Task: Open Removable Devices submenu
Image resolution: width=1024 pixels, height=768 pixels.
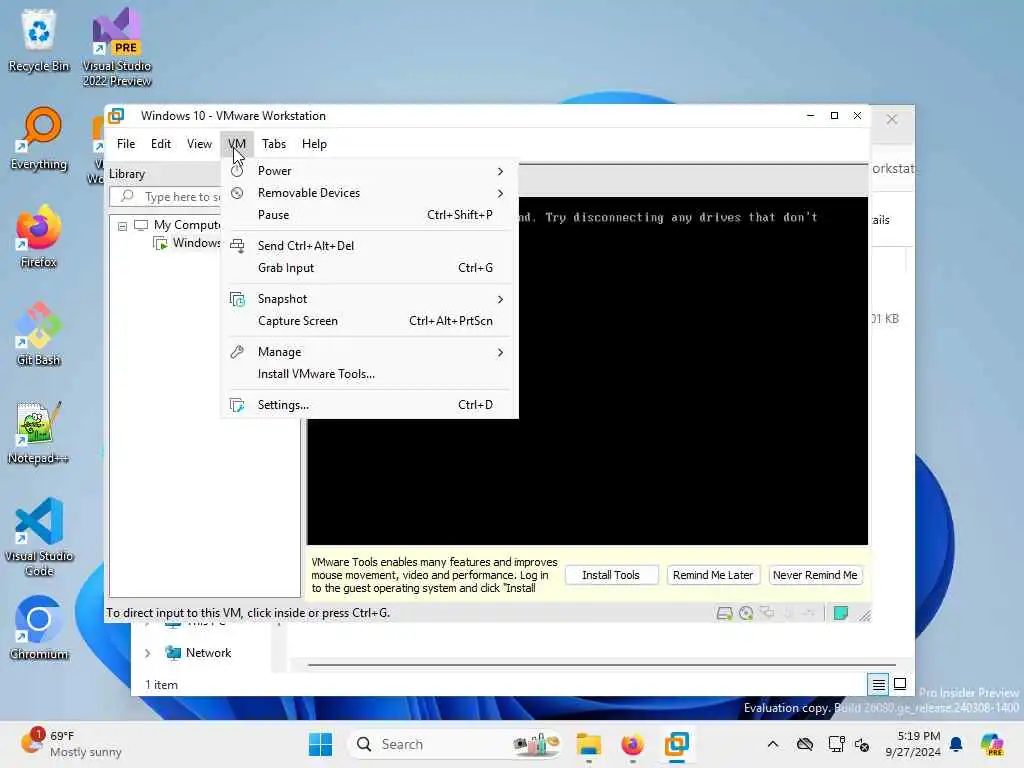Action: (369, 193)
